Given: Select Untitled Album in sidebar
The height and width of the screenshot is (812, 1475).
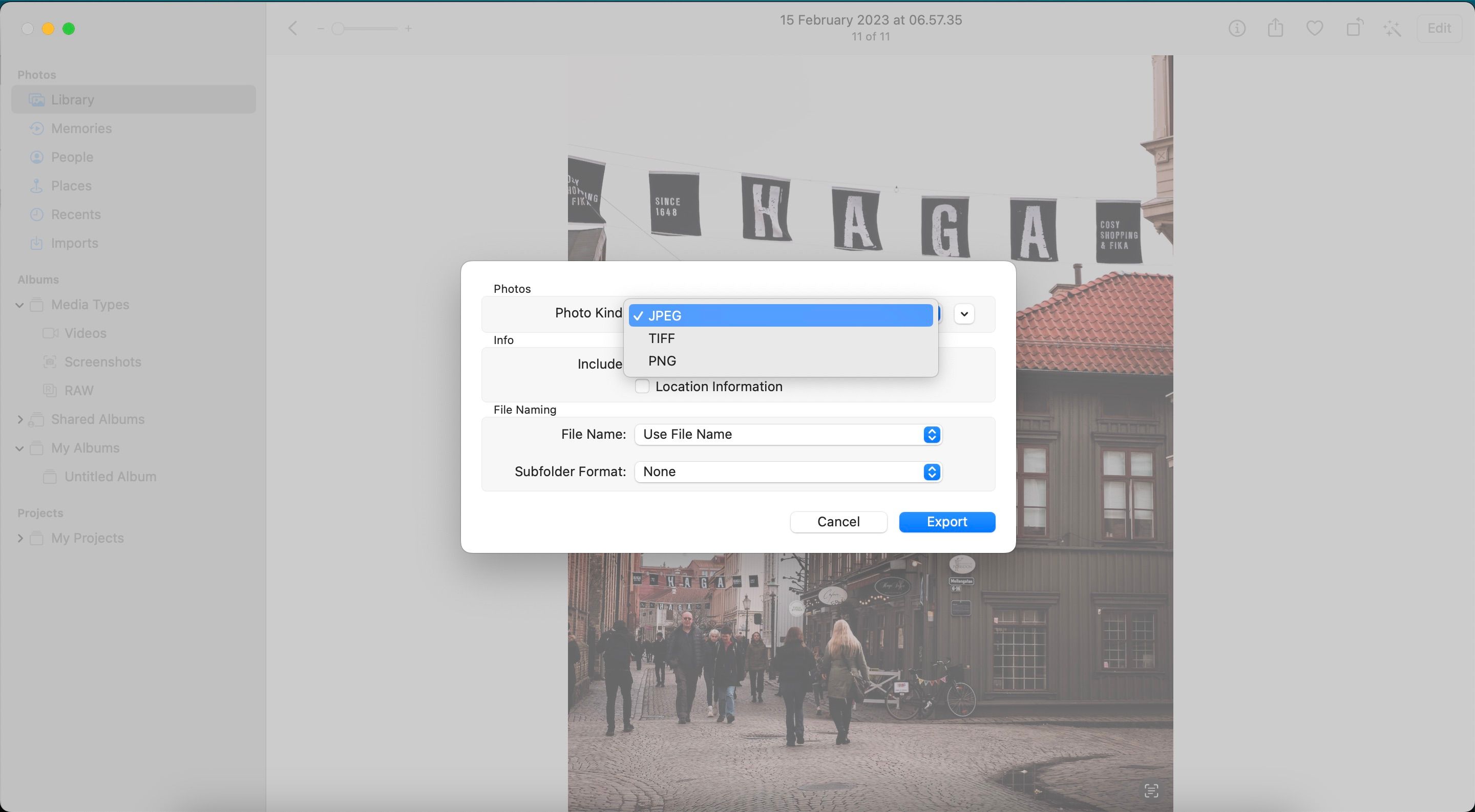Looking at the screenshot, I should pyautogui.click(x=110, y=477).
